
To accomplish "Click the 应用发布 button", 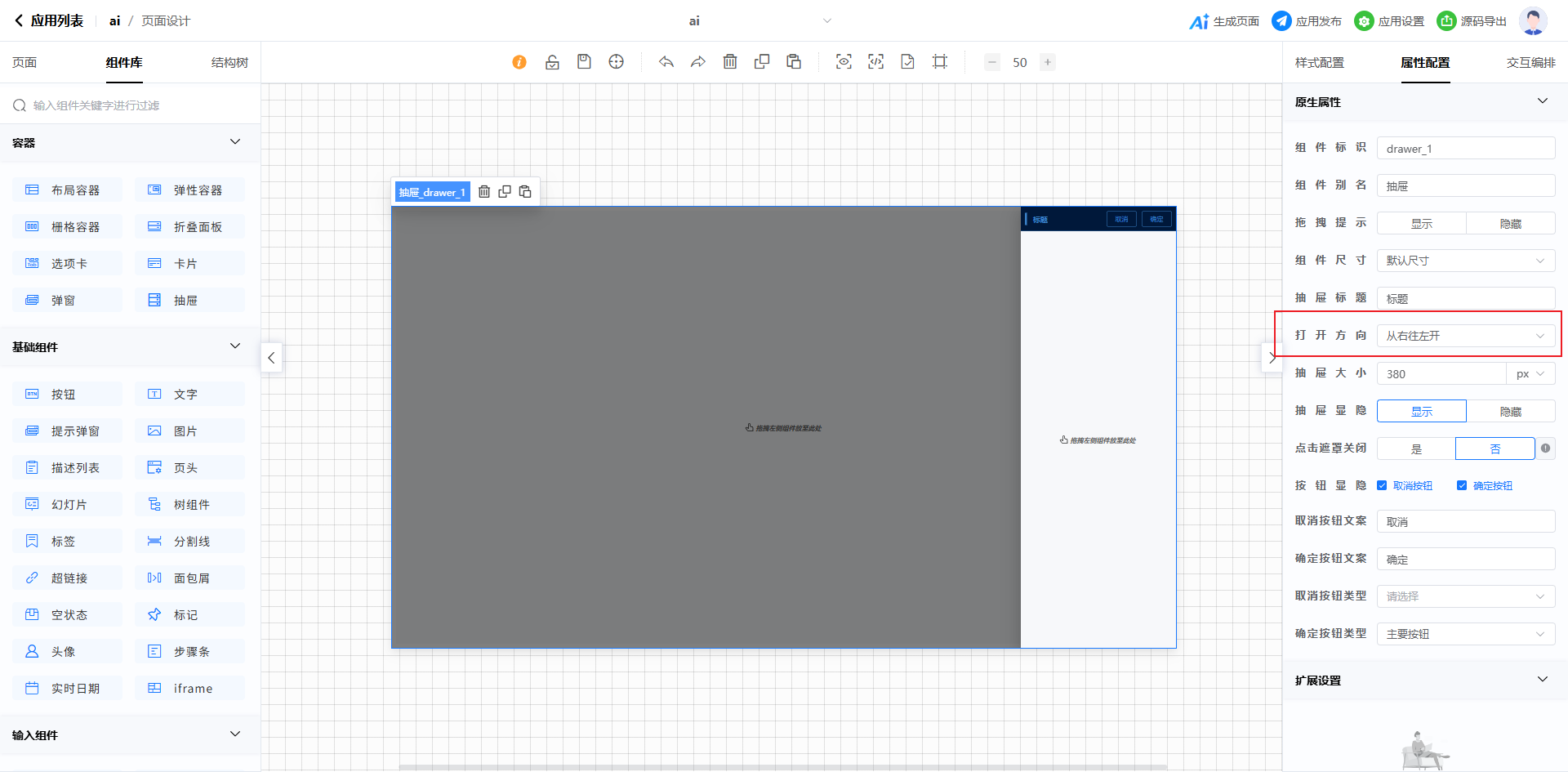I will click(1307, 21).
